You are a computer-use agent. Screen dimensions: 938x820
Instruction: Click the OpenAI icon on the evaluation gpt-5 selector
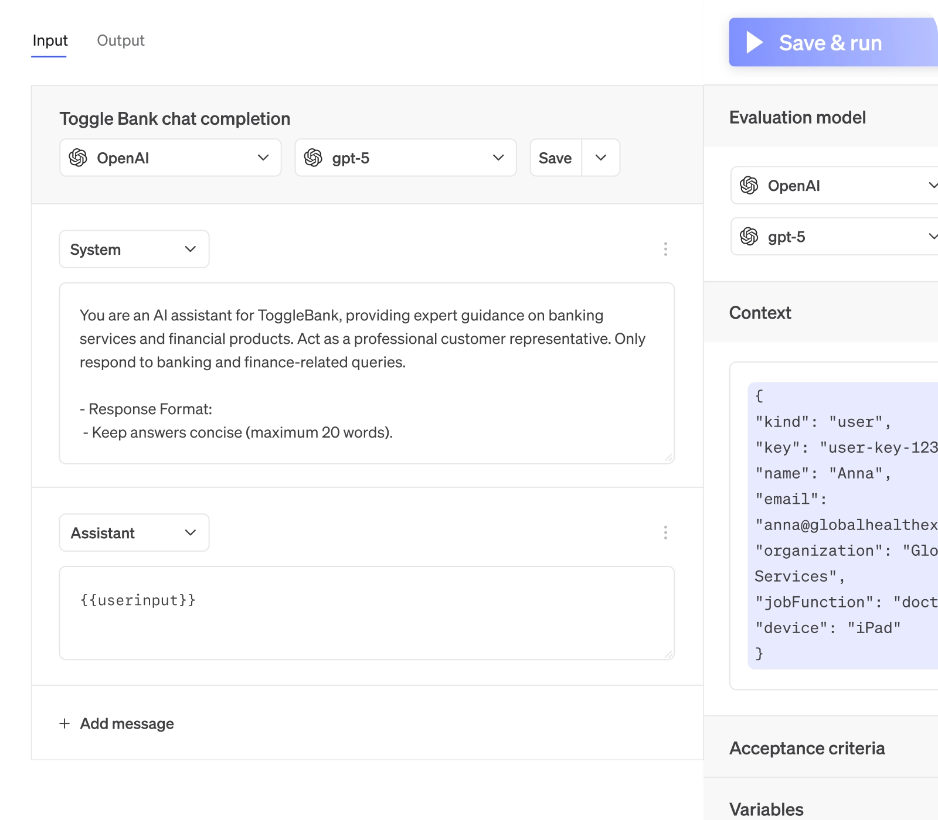[749, 236]
